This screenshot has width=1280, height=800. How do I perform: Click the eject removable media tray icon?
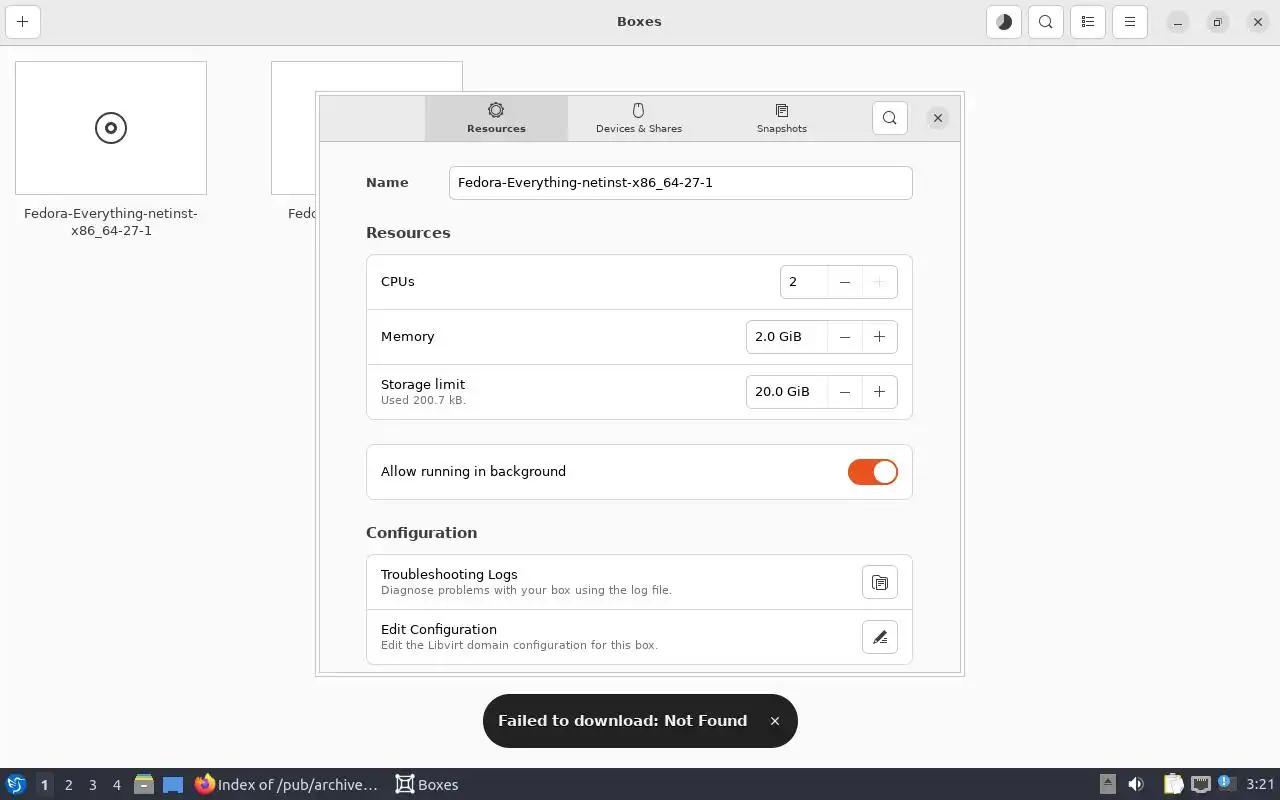point(1108,784)
